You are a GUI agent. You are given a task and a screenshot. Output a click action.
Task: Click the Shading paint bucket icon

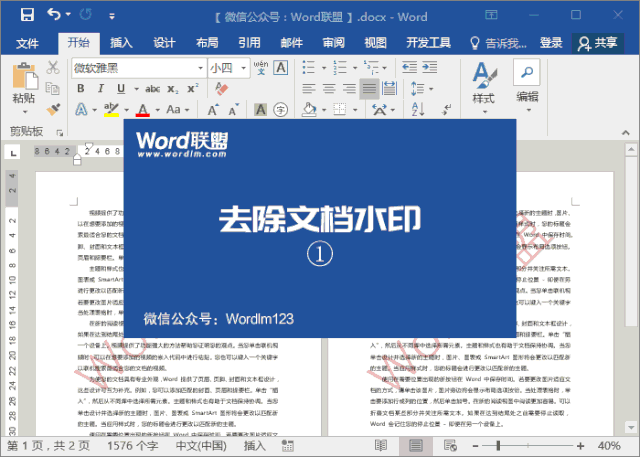pos(309,109)
